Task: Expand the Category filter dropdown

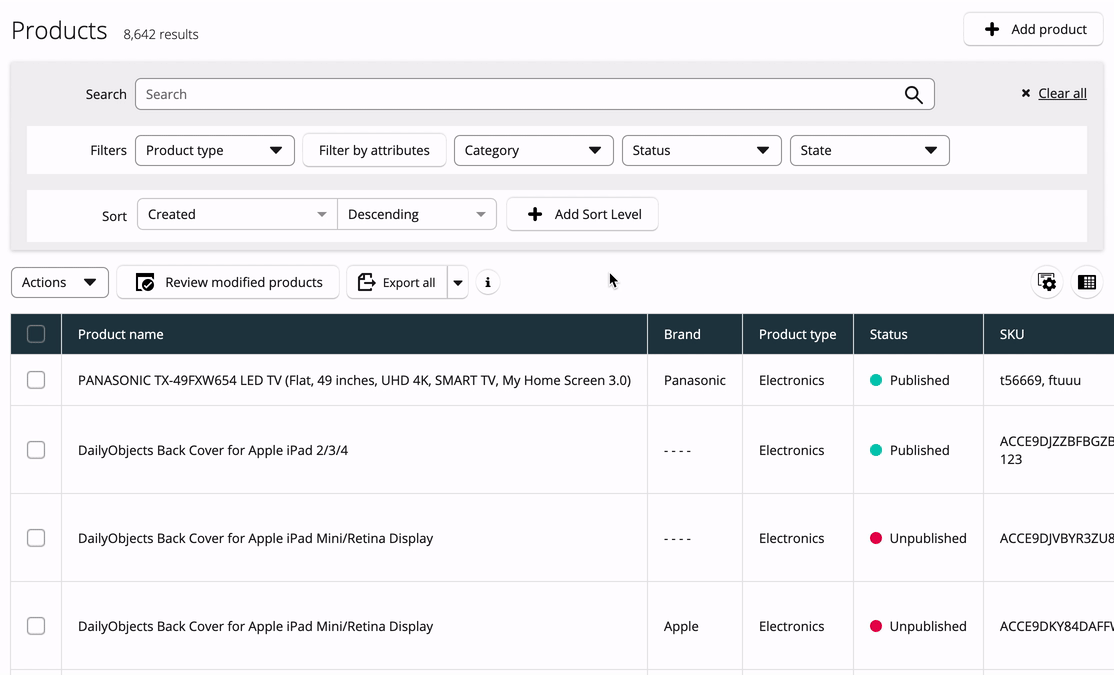Action: (533, 150)
